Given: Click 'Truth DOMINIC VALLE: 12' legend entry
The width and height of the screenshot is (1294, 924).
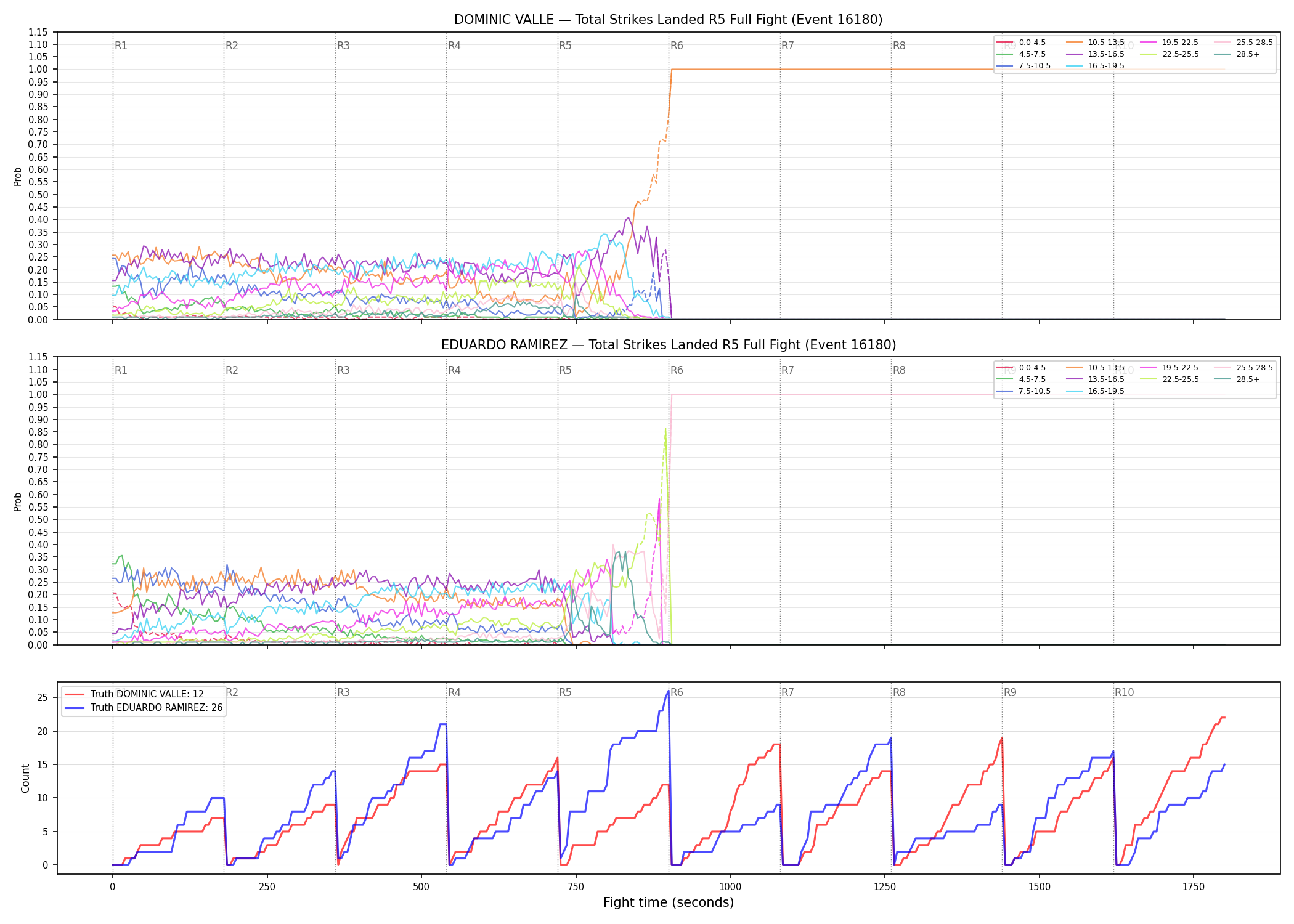Looking at the screenshot, I should tap(134, 694).
